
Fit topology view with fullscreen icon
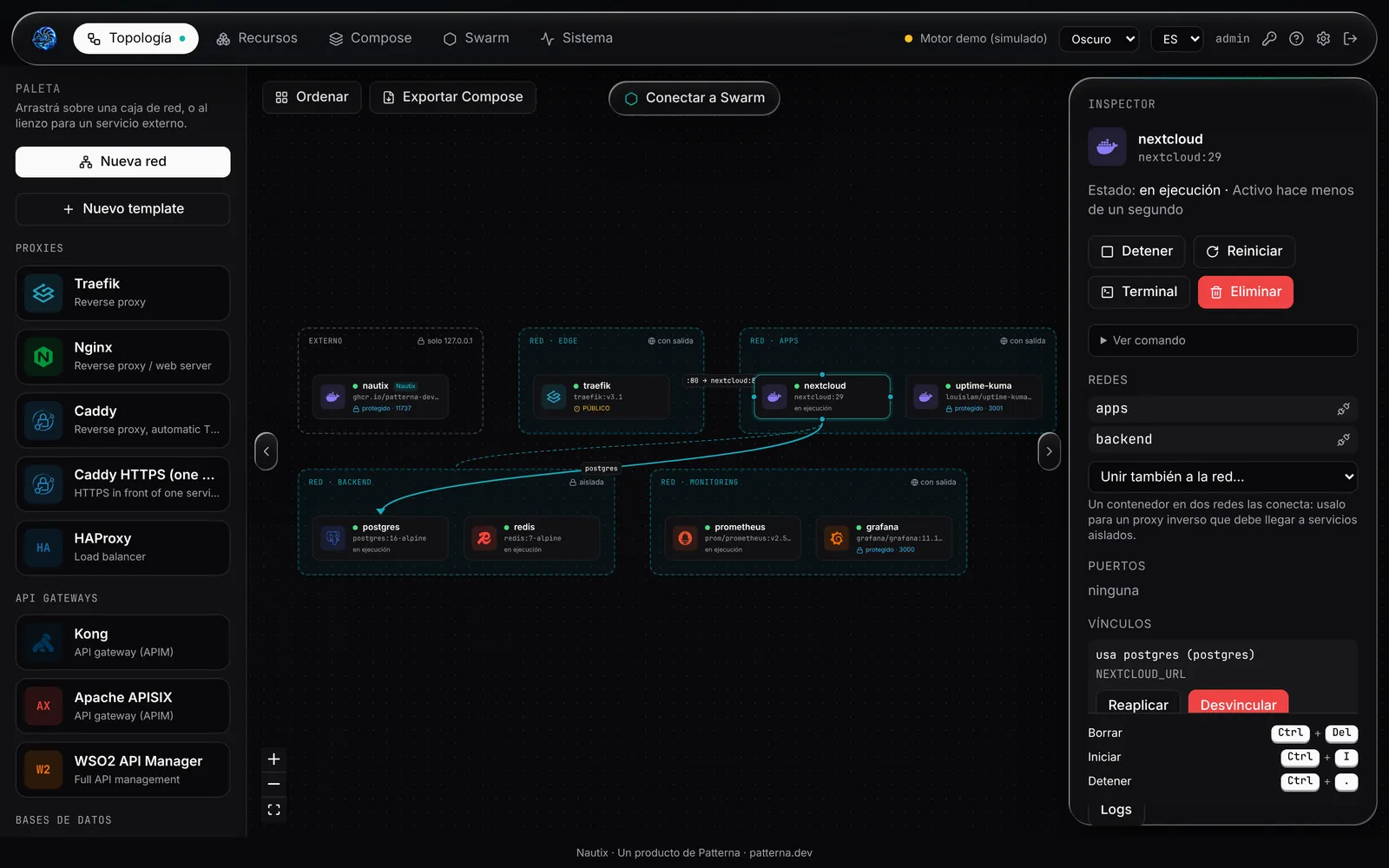(273, 810)
